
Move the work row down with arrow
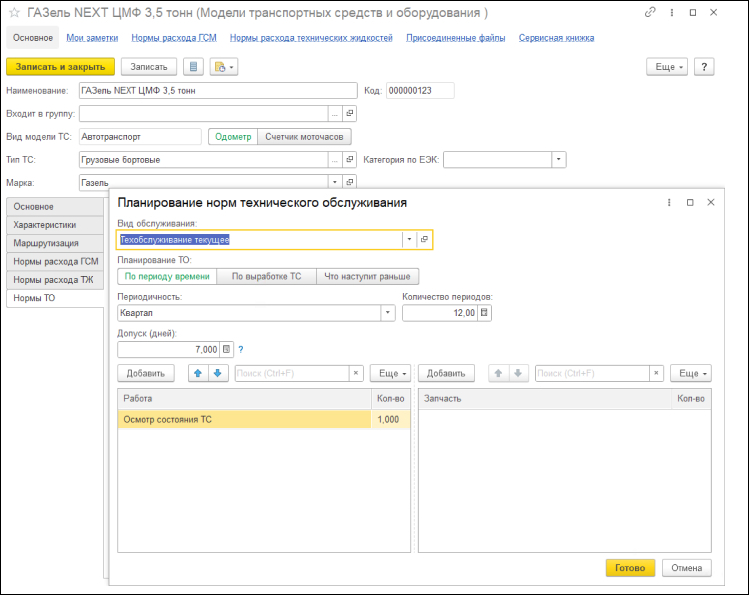click(x=217, y=373)
